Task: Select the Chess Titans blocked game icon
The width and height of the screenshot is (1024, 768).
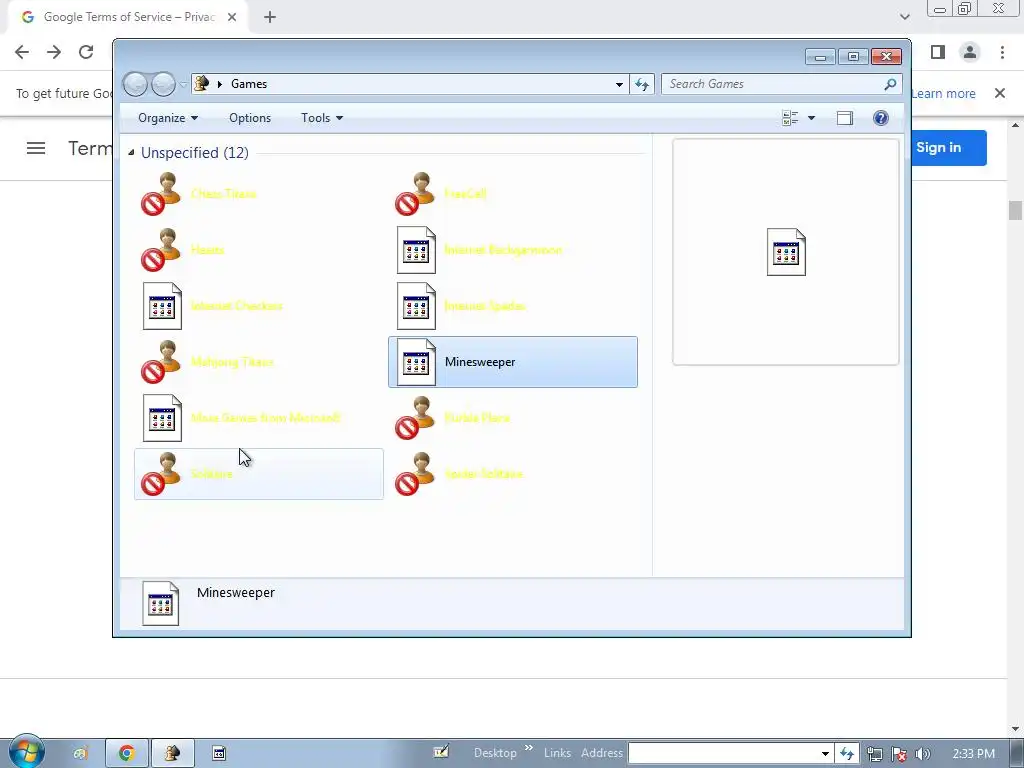Action: coord(161,194)
